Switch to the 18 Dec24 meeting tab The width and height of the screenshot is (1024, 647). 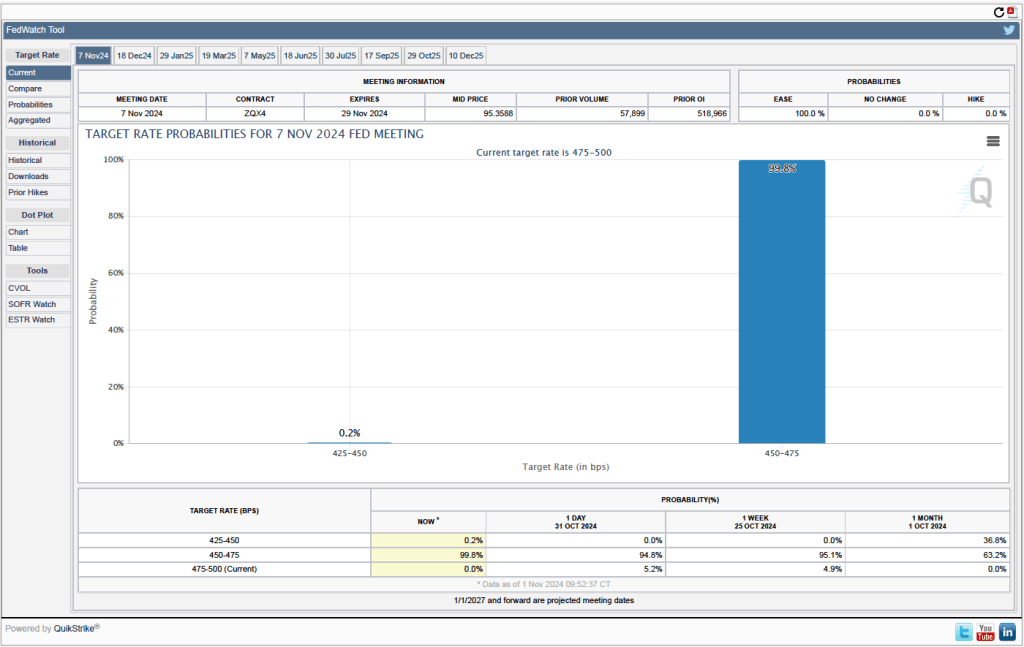133,56
